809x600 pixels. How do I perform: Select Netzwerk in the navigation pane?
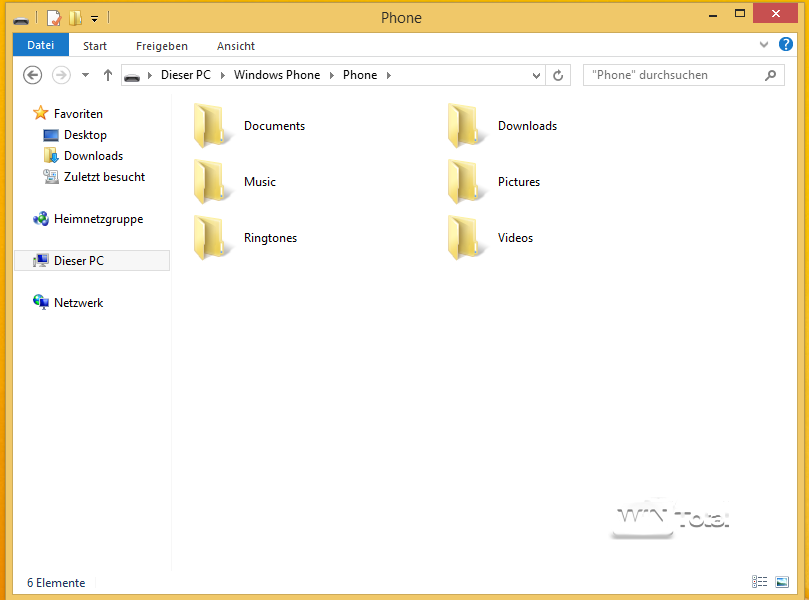tap(78, 303)
